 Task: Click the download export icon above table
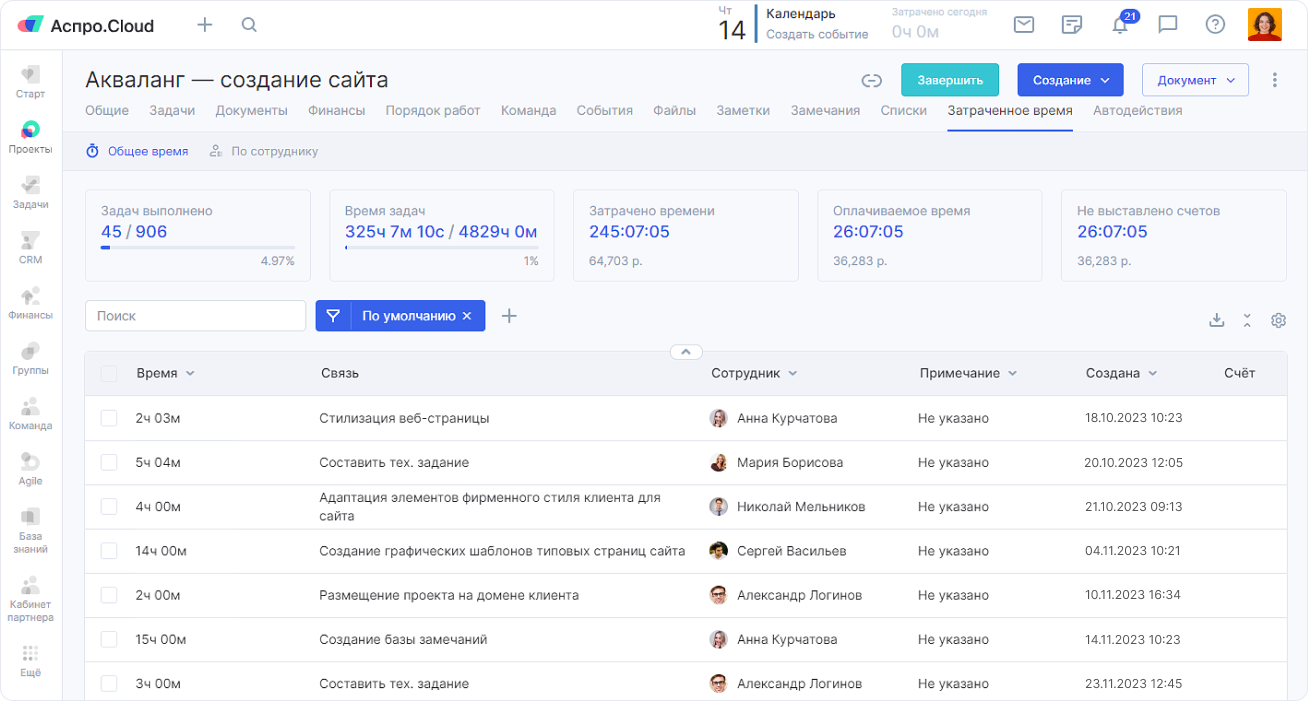tap(1216, 320)
